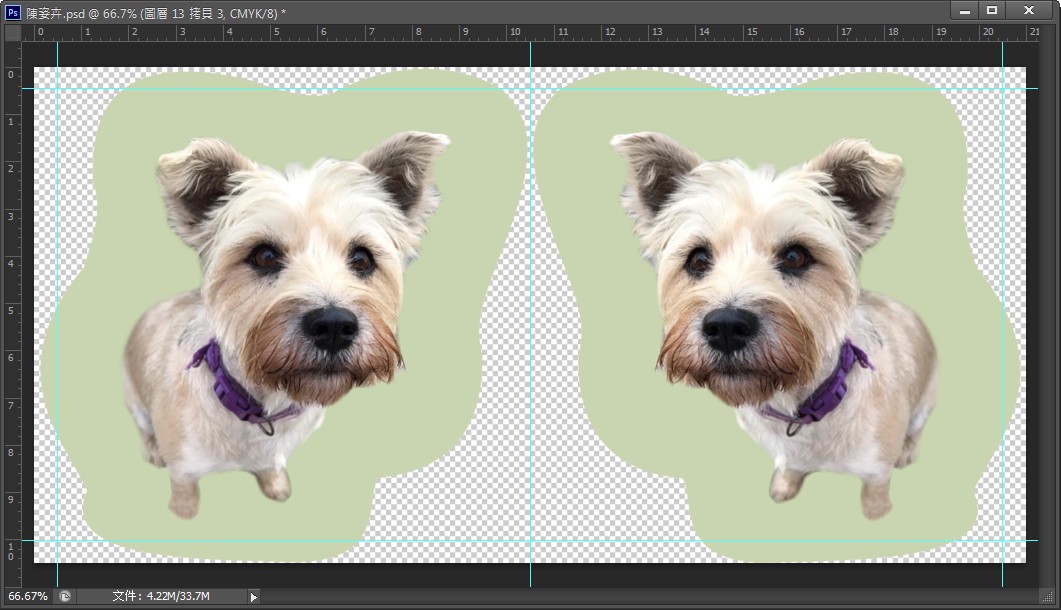The image size is (1061, 610).
Task: Click the 66.67% zoom level field
Action: tap(27, 596)
